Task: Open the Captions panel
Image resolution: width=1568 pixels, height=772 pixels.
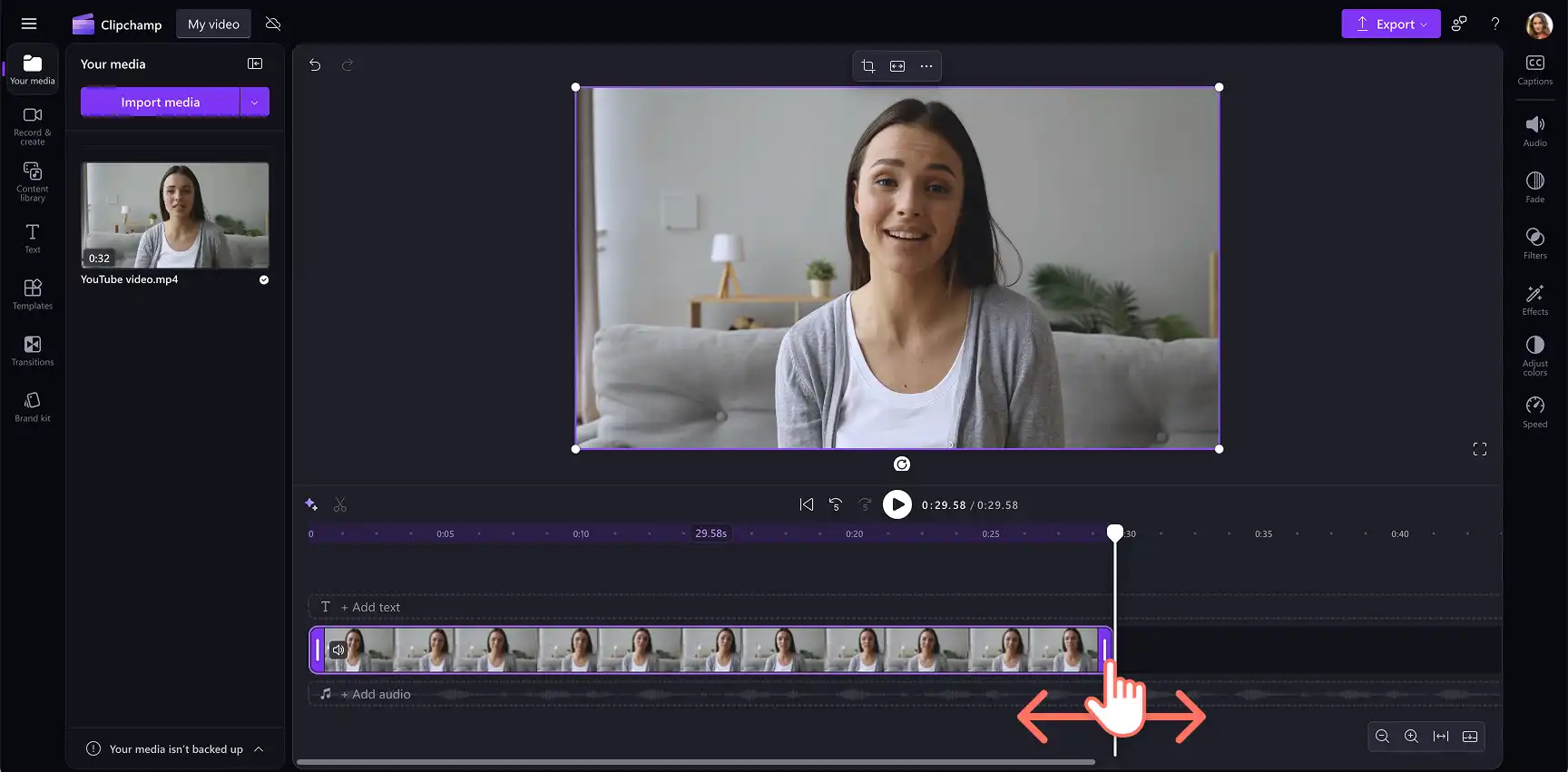Action: [x=1535, y=70]
